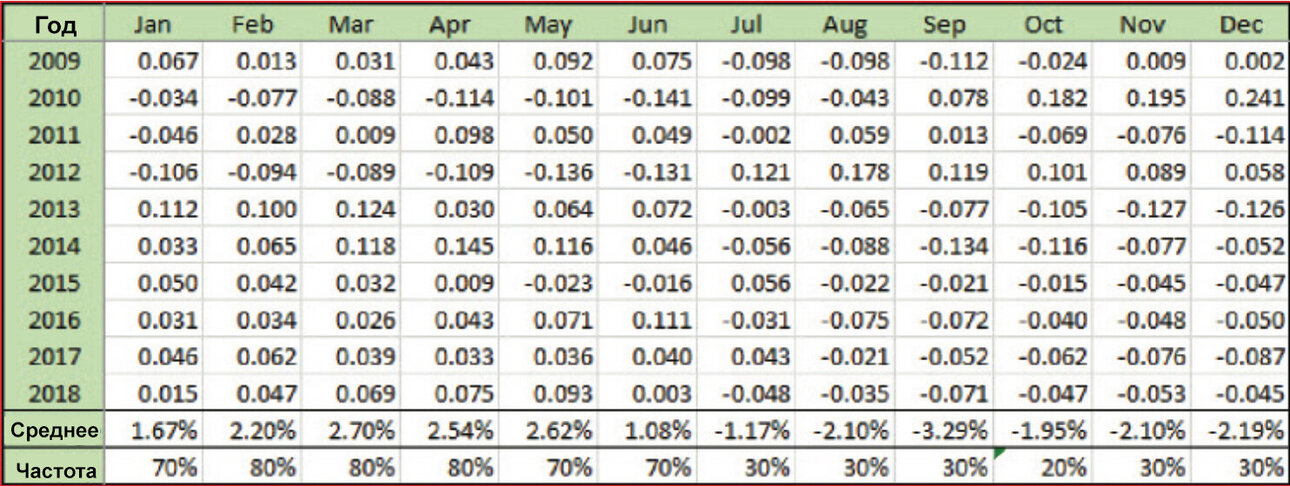Select the green comment indicator triangle
The width and height of the screenshot is (1290, 486).
998,454
